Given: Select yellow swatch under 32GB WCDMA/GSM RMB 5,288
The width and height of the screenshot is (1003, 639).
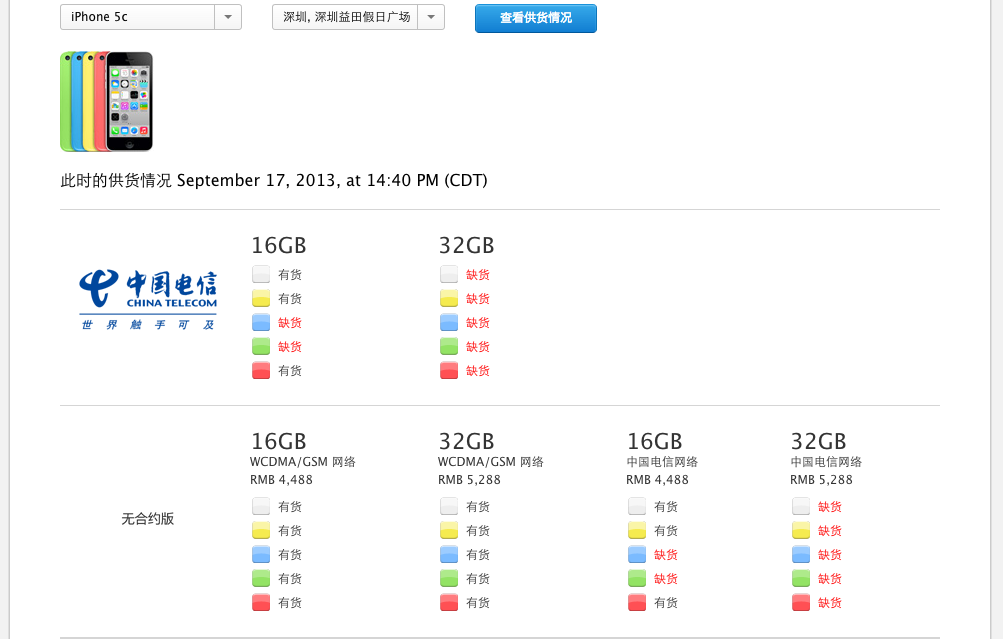Looking at the screenshot, I should 449,531.
